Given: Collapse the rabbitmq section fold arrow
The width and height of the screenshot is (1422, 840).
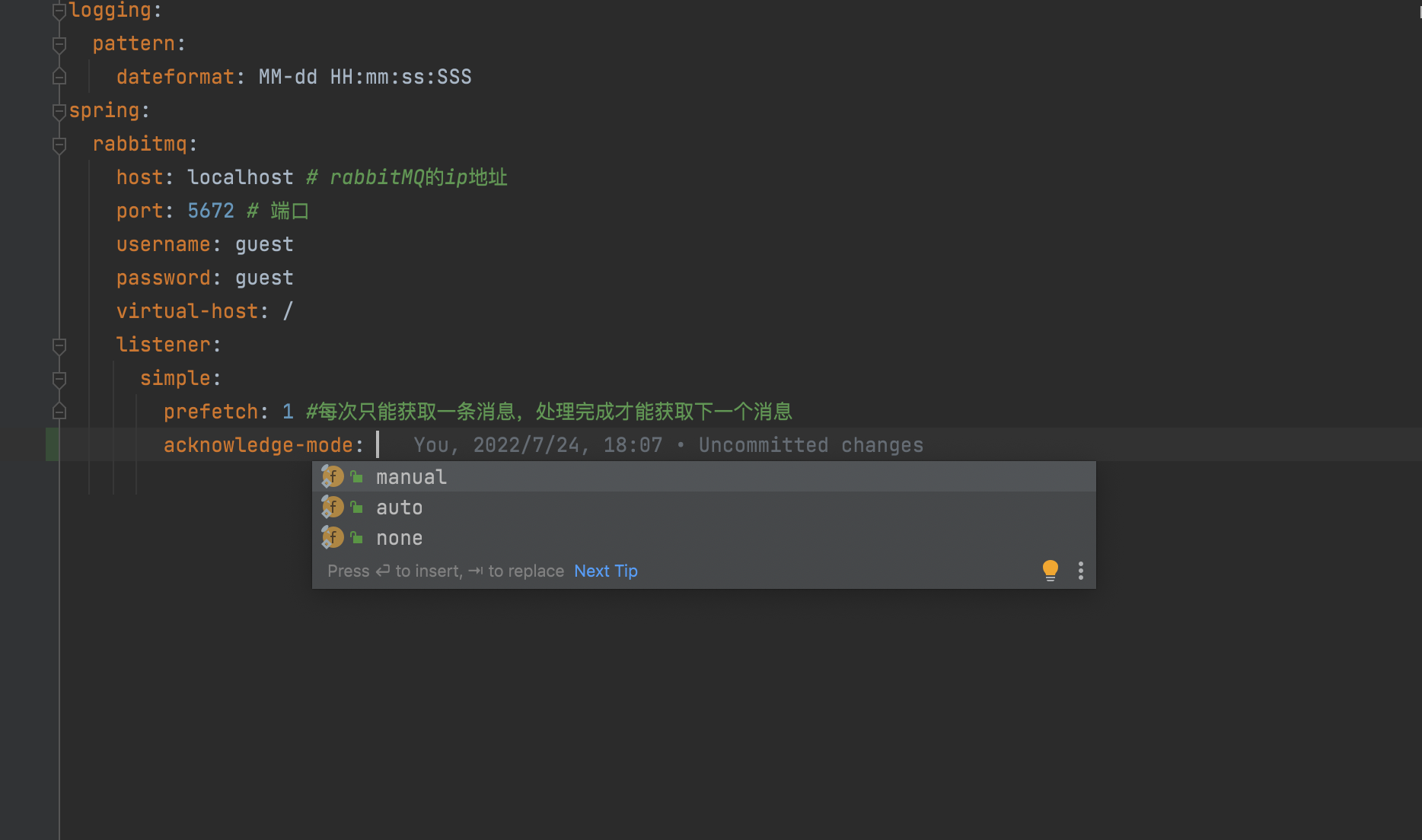Looking at the screenshot, I should coord(59,144).
